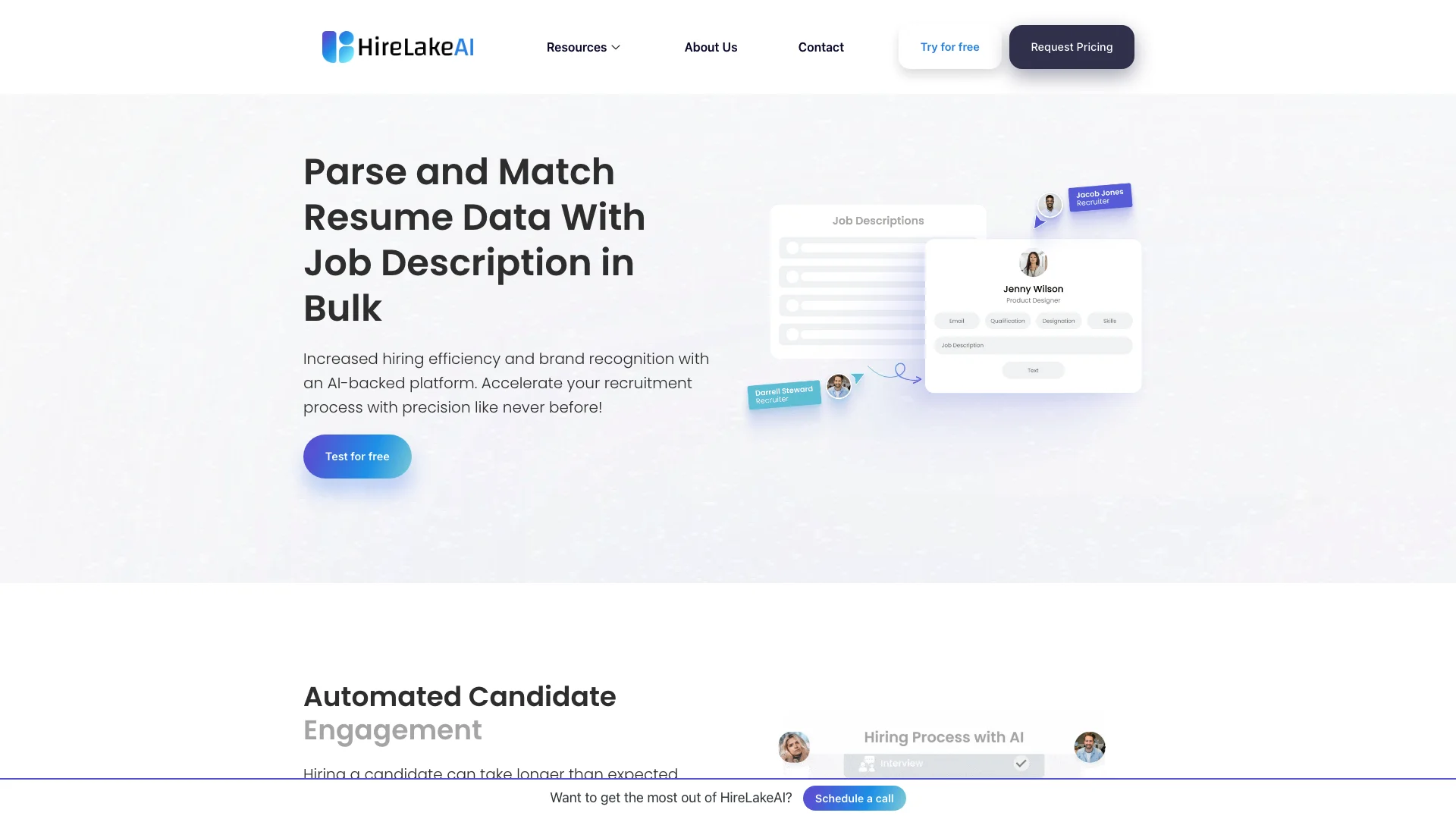Viewport: 1456px width, 819px height.
Task: Expand the Resources dropdown menu
Action: tap(583, 47)
